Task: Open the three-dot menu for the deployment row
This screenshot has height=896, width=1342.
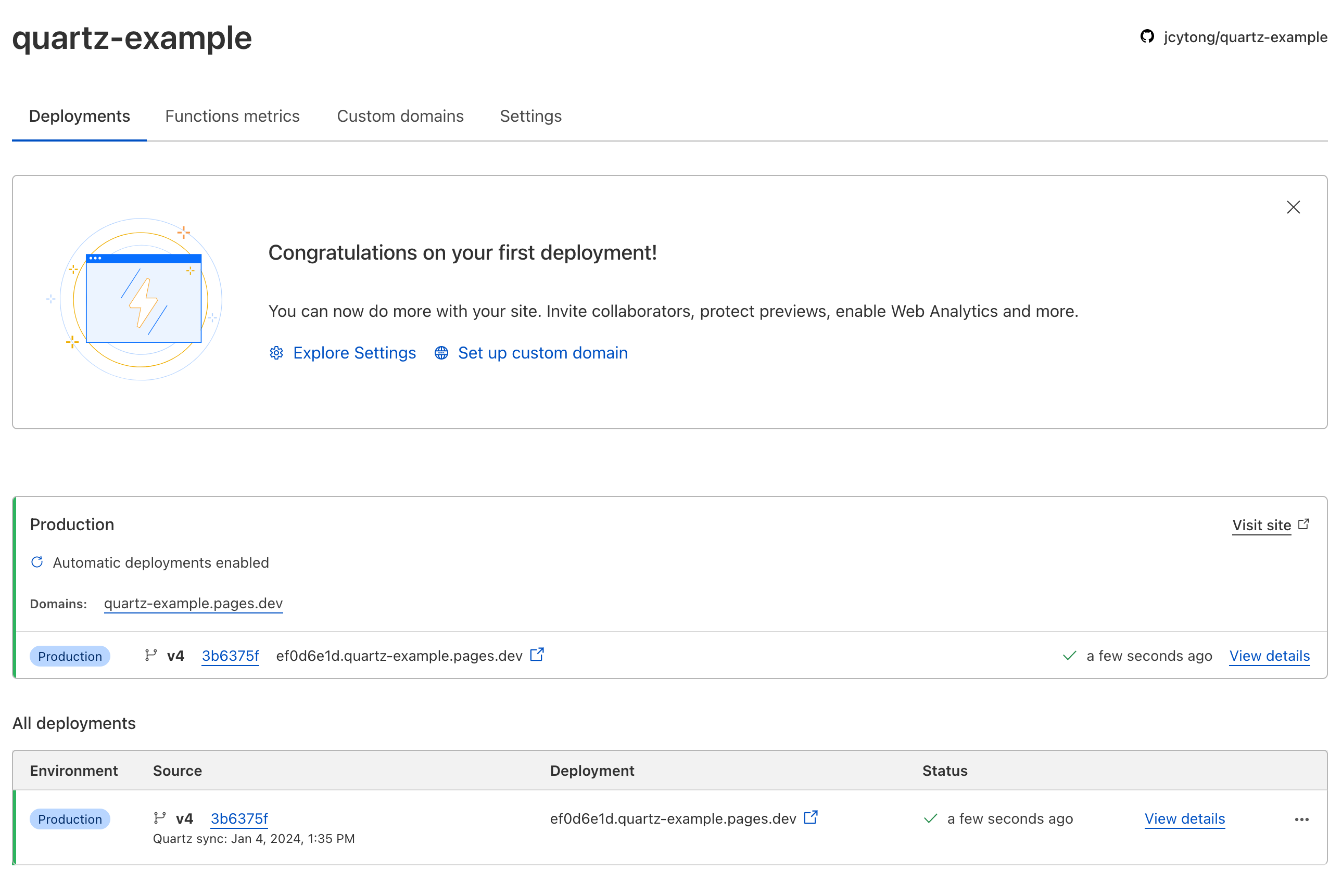Action: (1301, 820)
